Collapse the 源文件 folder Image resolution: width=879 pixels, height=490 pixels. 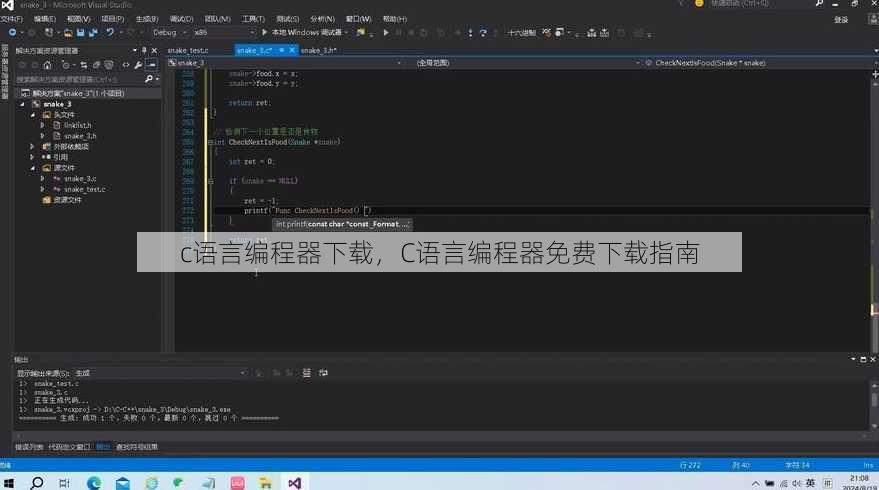pyautogui.click(x=33, y=168)
